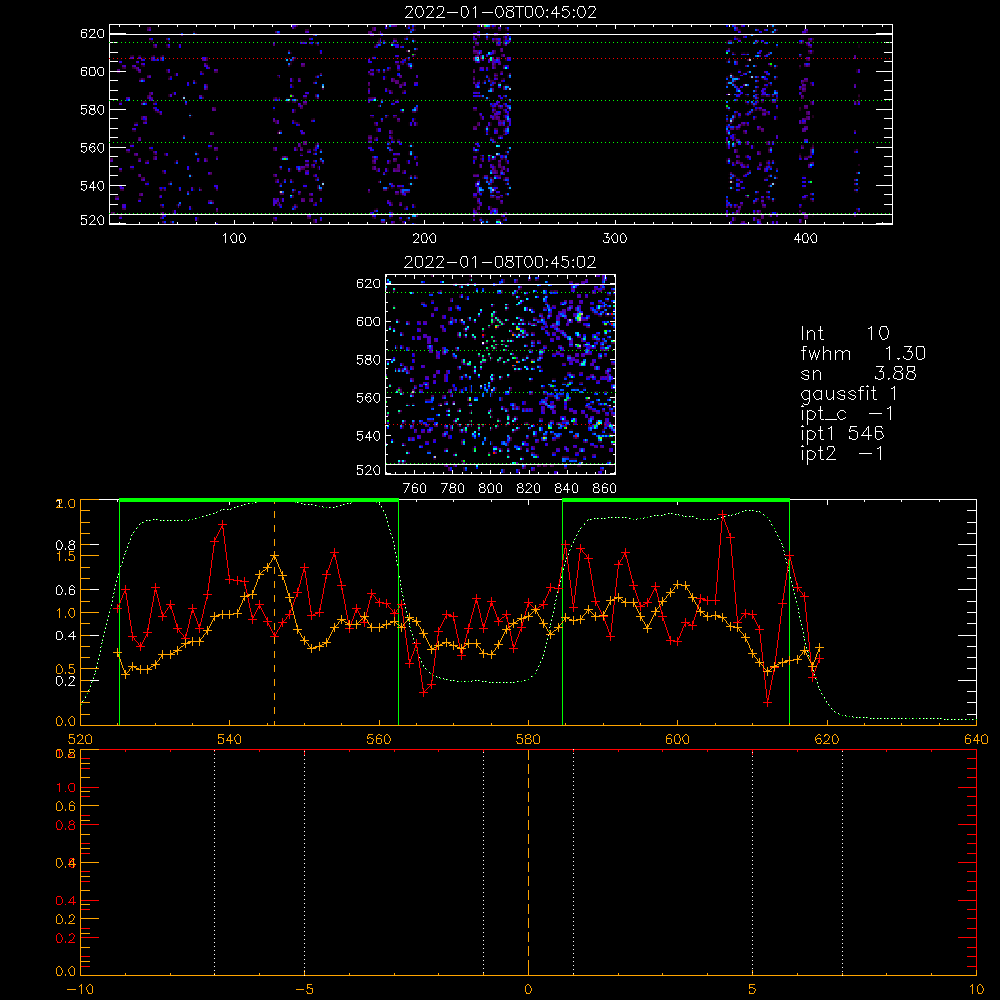Screen dimensions: 1000x1000
Task: Click the green vertical line near 562 in profile plot
Action: click(399, 612)
